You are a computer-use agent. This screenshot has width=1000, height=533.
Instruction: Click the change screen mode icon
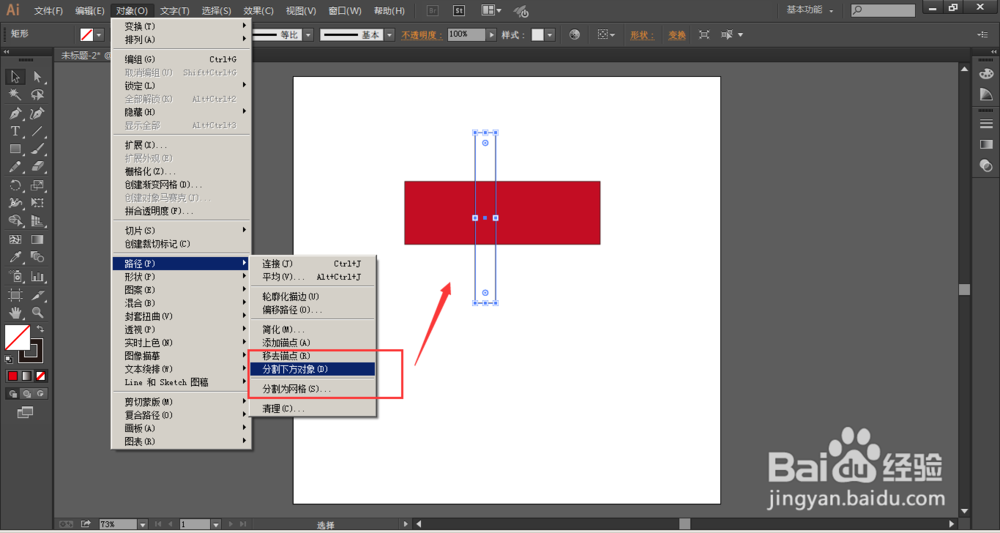(x=25, y=413)
